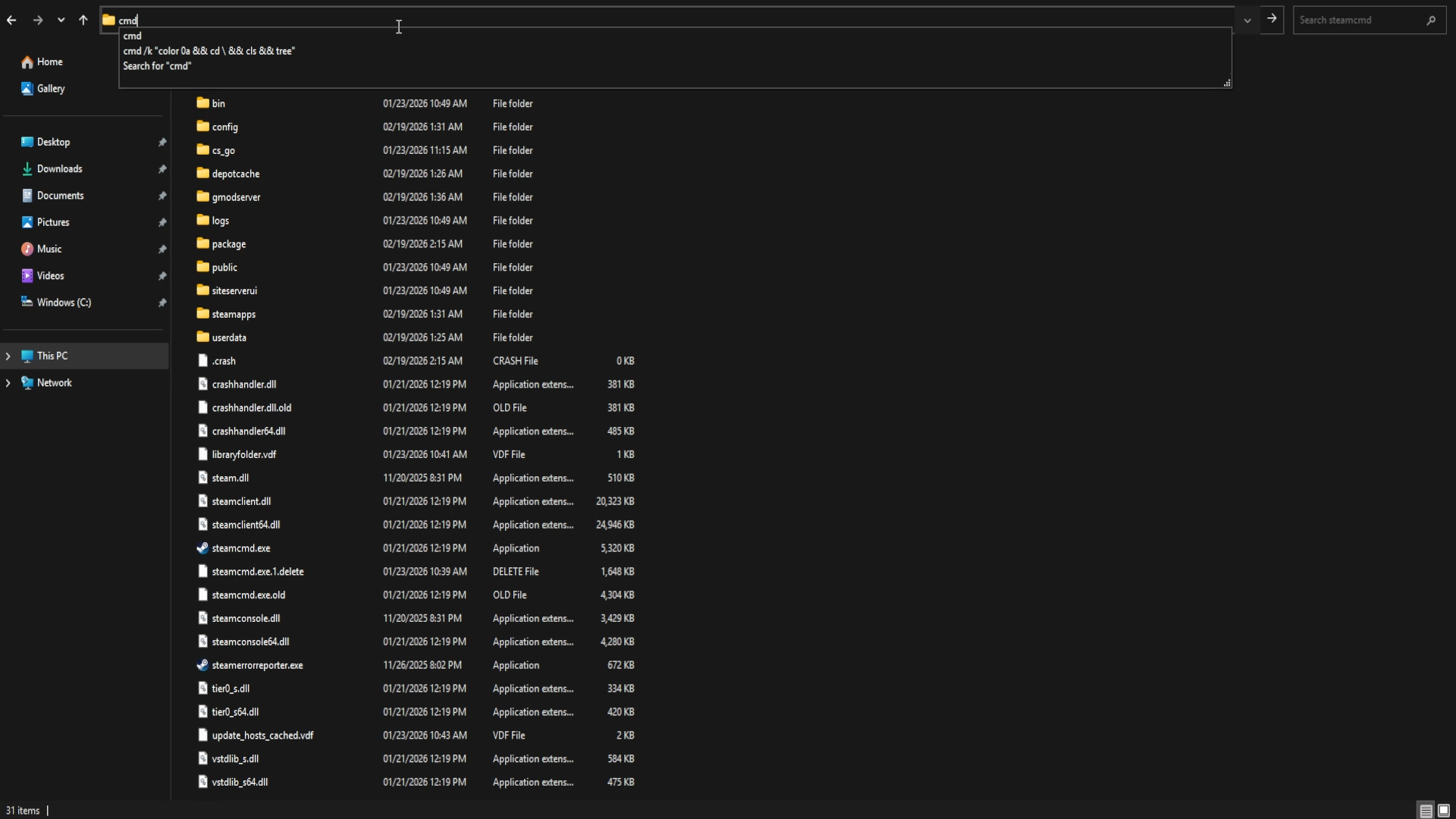1456x819 pixels.
Task: Click the Go to arrow button
Action: tap(1272, 20)
